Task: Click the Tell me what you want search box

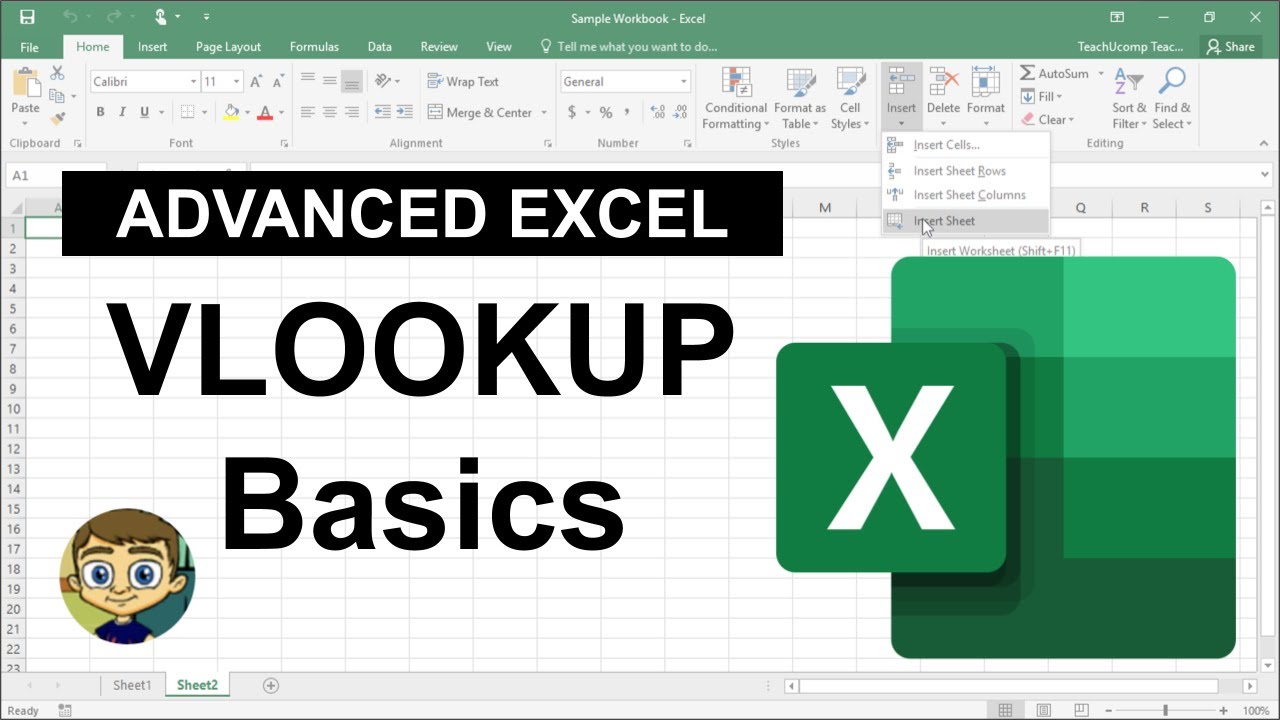Action: [x=628, y=46]
